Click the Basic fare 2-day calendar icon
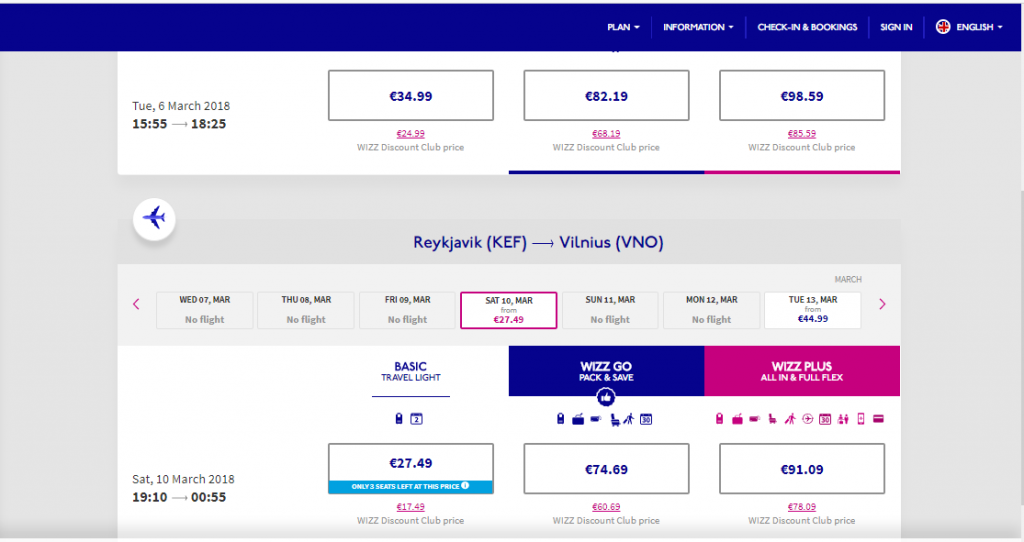This screenshot has width=1024, height=542. [x=416, y=419]
